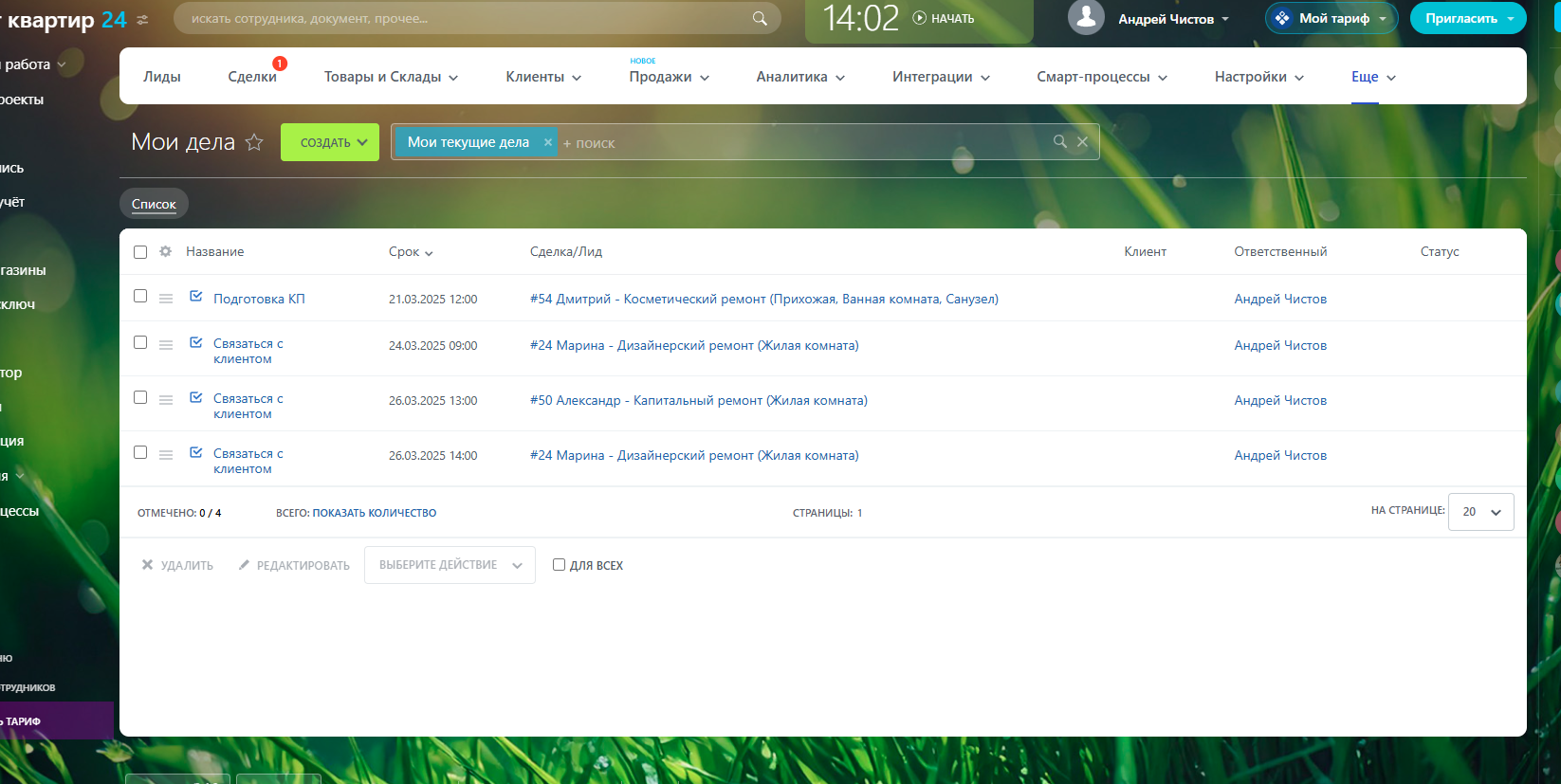Click the logo settings icon next to '24'
Viewport: 1561px width, 784px height.
click(142, 20)
